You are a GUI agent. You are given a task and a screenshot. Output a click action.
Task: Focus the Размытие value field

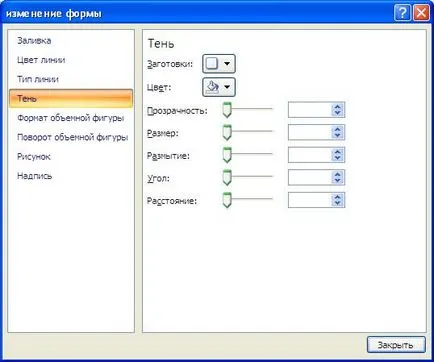pos(310,155)
